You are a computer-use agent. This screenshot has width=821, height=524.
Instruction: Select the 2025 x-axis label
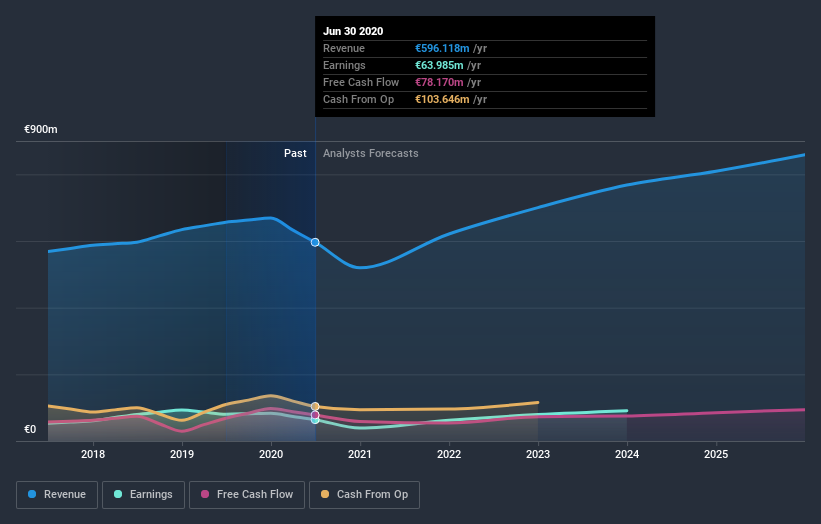pyautogui.click(x=716, y=454)
